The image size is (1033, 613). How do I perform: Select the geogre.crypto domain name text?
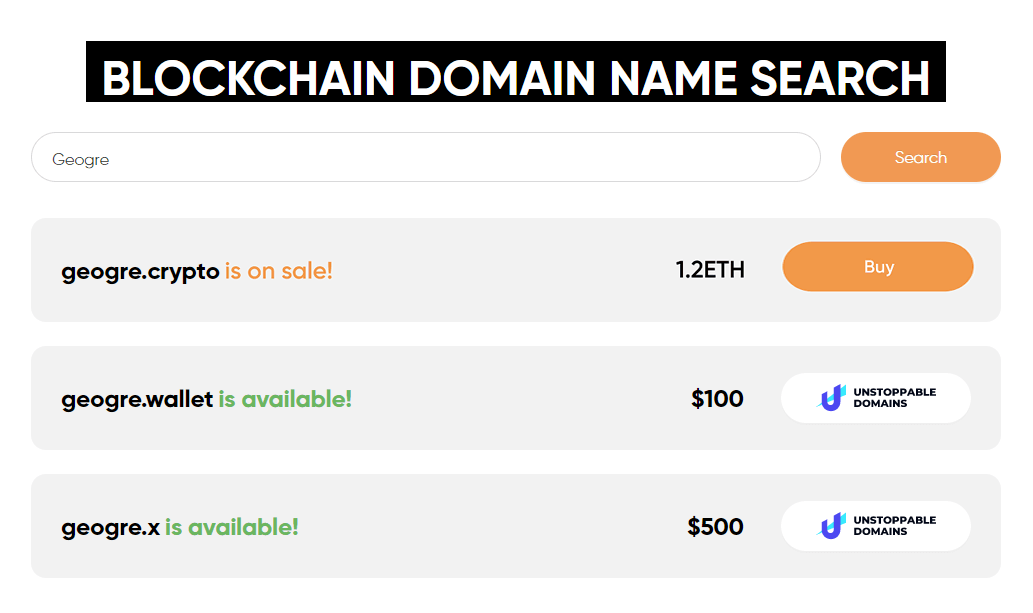[140, 272]
